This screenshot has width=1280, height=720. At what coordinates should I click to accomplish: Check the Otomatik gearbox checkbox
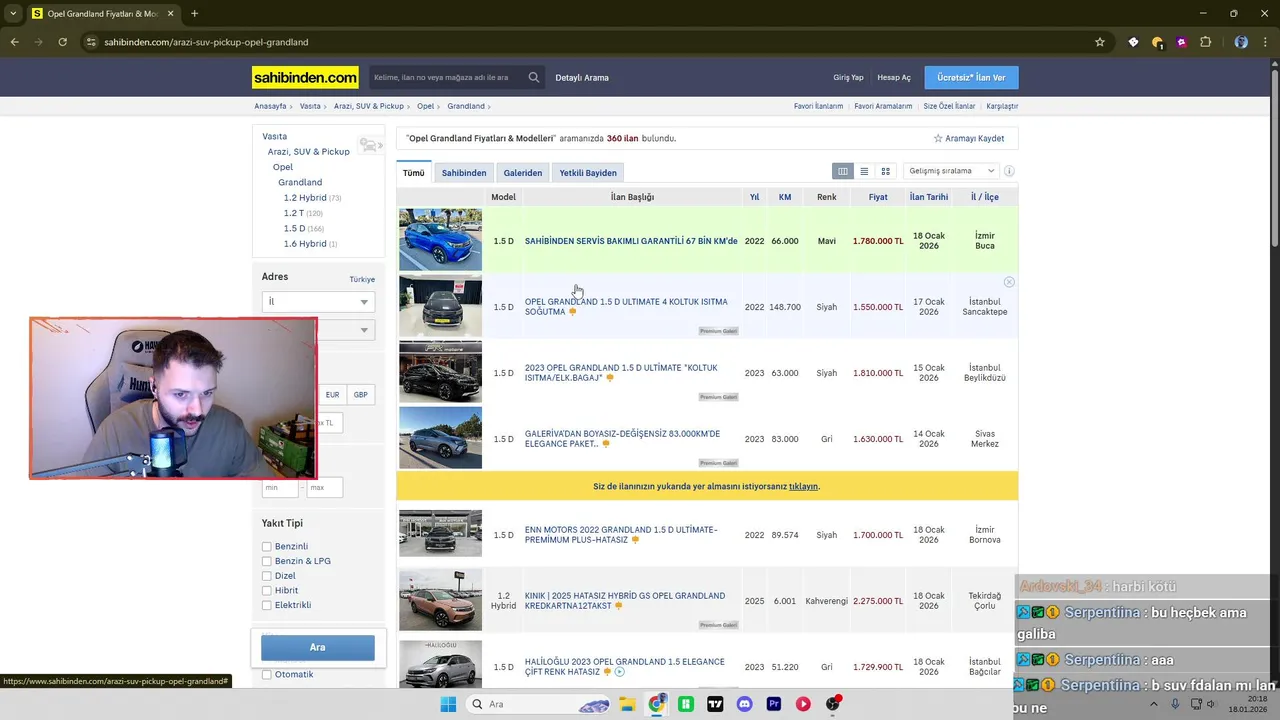[x=267, y=675]
